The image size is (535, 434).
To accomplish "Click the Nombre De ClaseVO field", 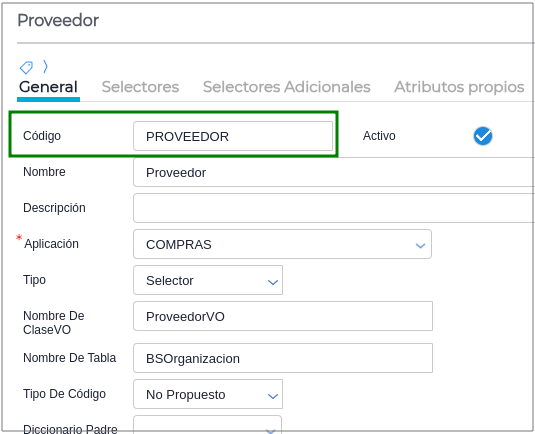I will pyautogui.click(x=283, y=316).
